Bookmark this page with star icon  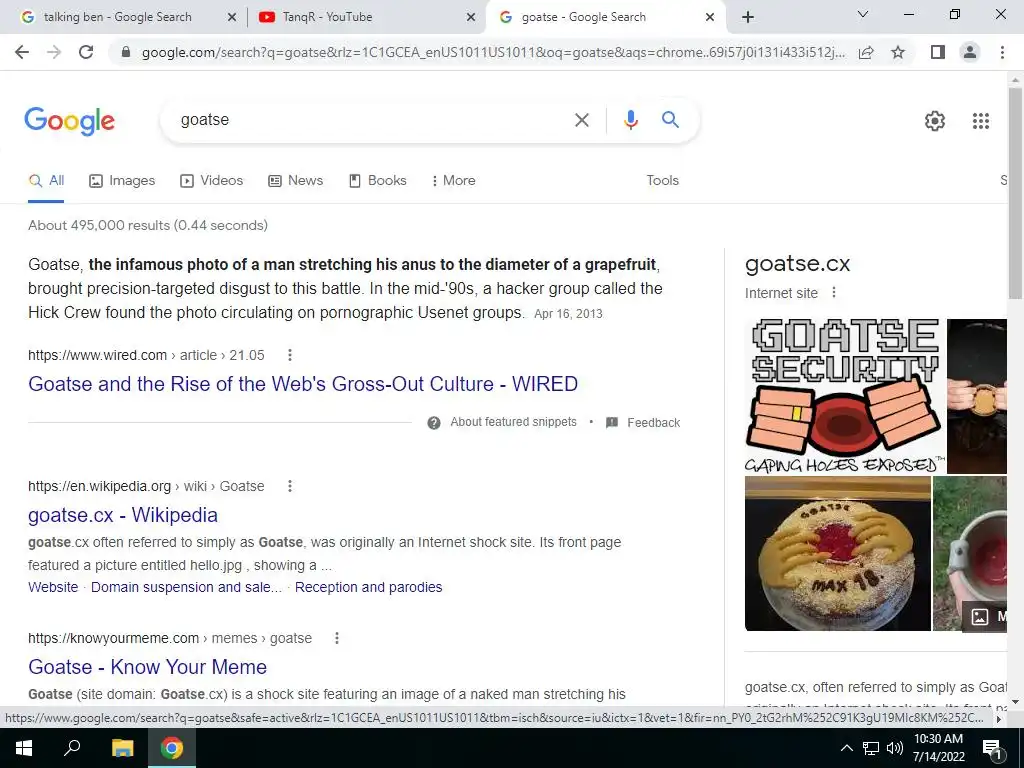click(898, 52)
